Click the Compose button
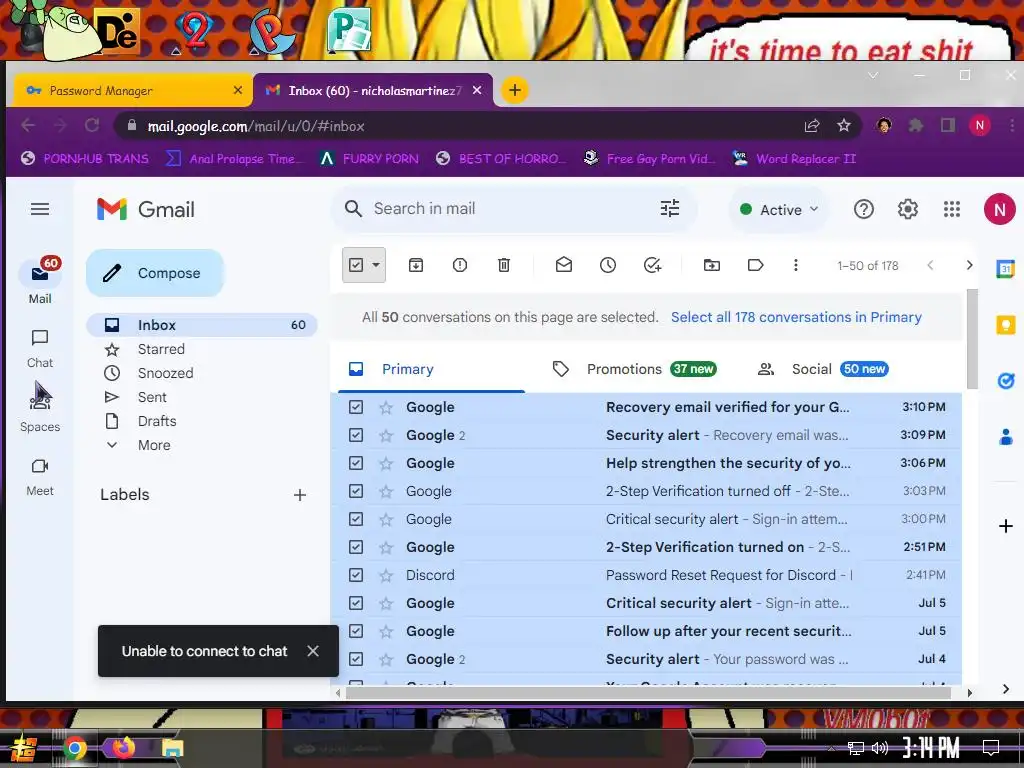 click(x=155, y=273)
